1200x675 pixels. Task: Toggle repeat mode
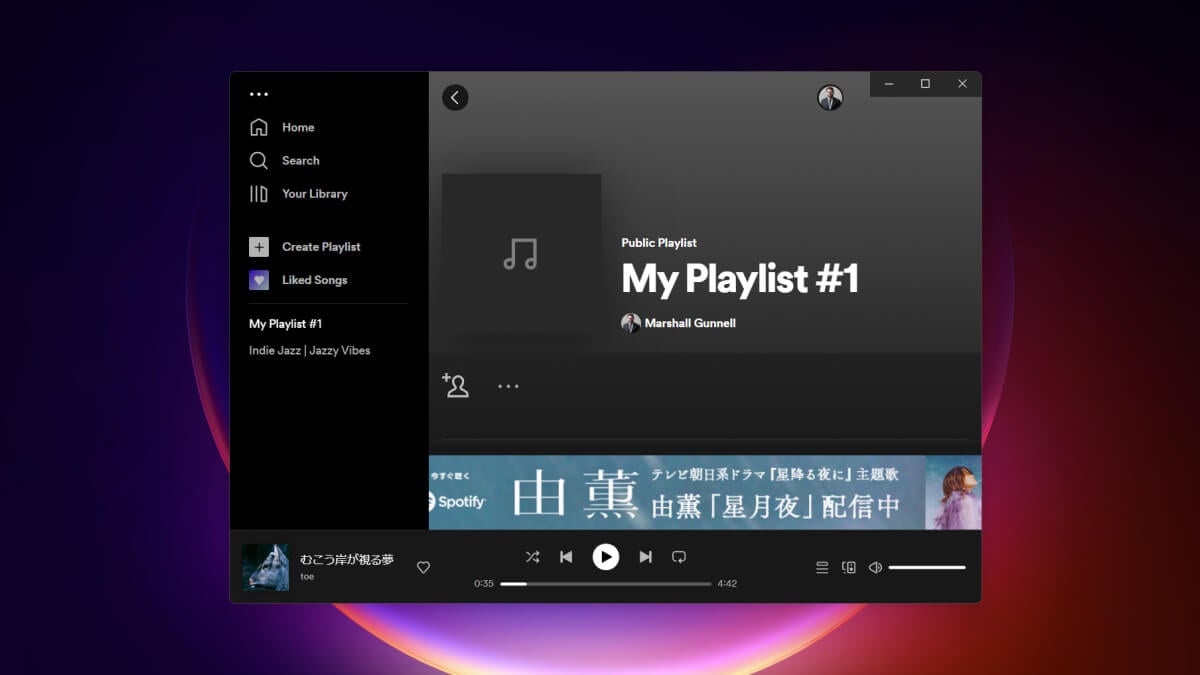(x=679, y=557)
